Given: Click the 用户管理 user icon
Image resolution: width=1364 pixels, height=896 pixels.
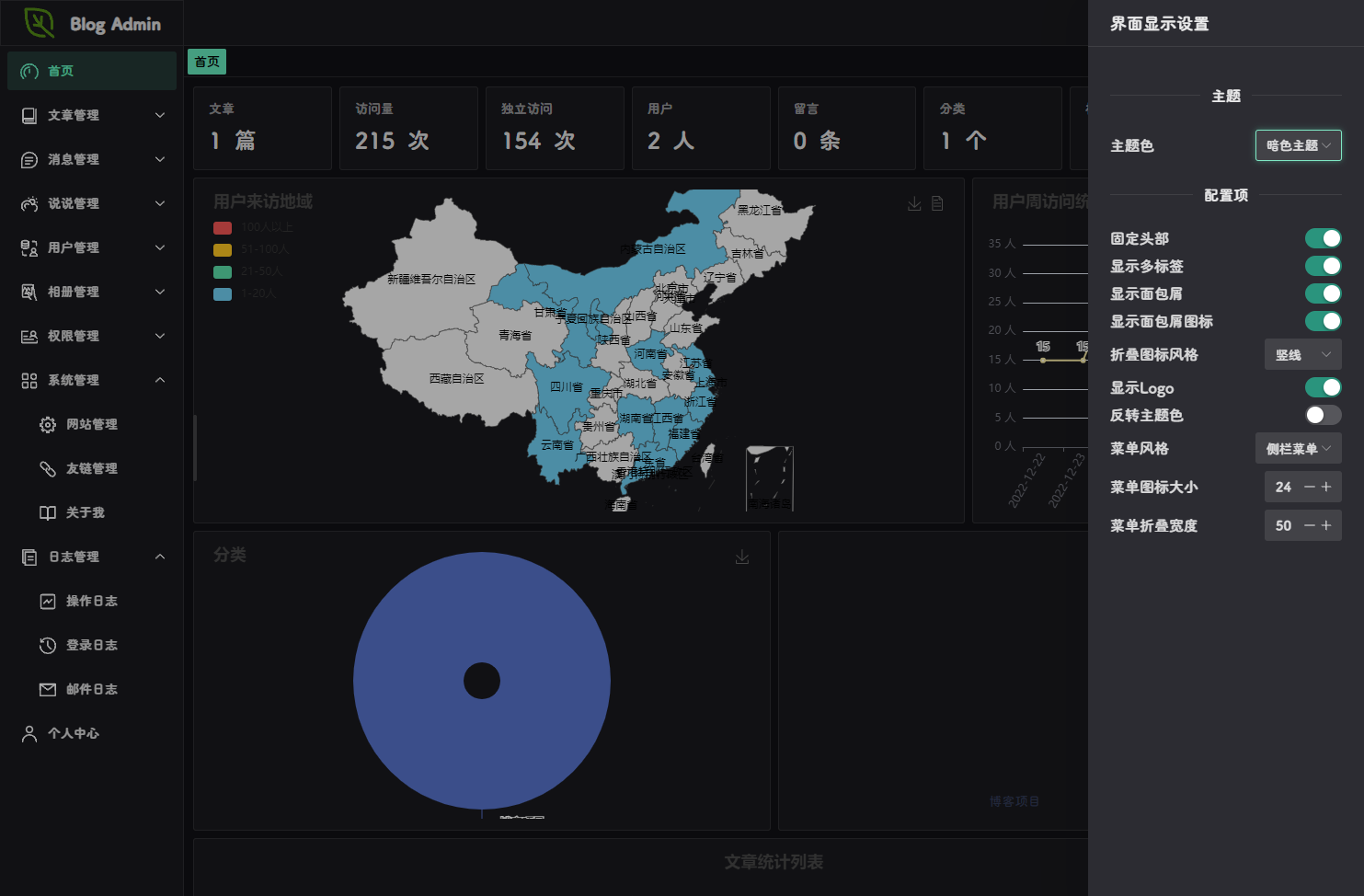Looking at the screenshot, I should pyautogui.click(x=29, y=247).
